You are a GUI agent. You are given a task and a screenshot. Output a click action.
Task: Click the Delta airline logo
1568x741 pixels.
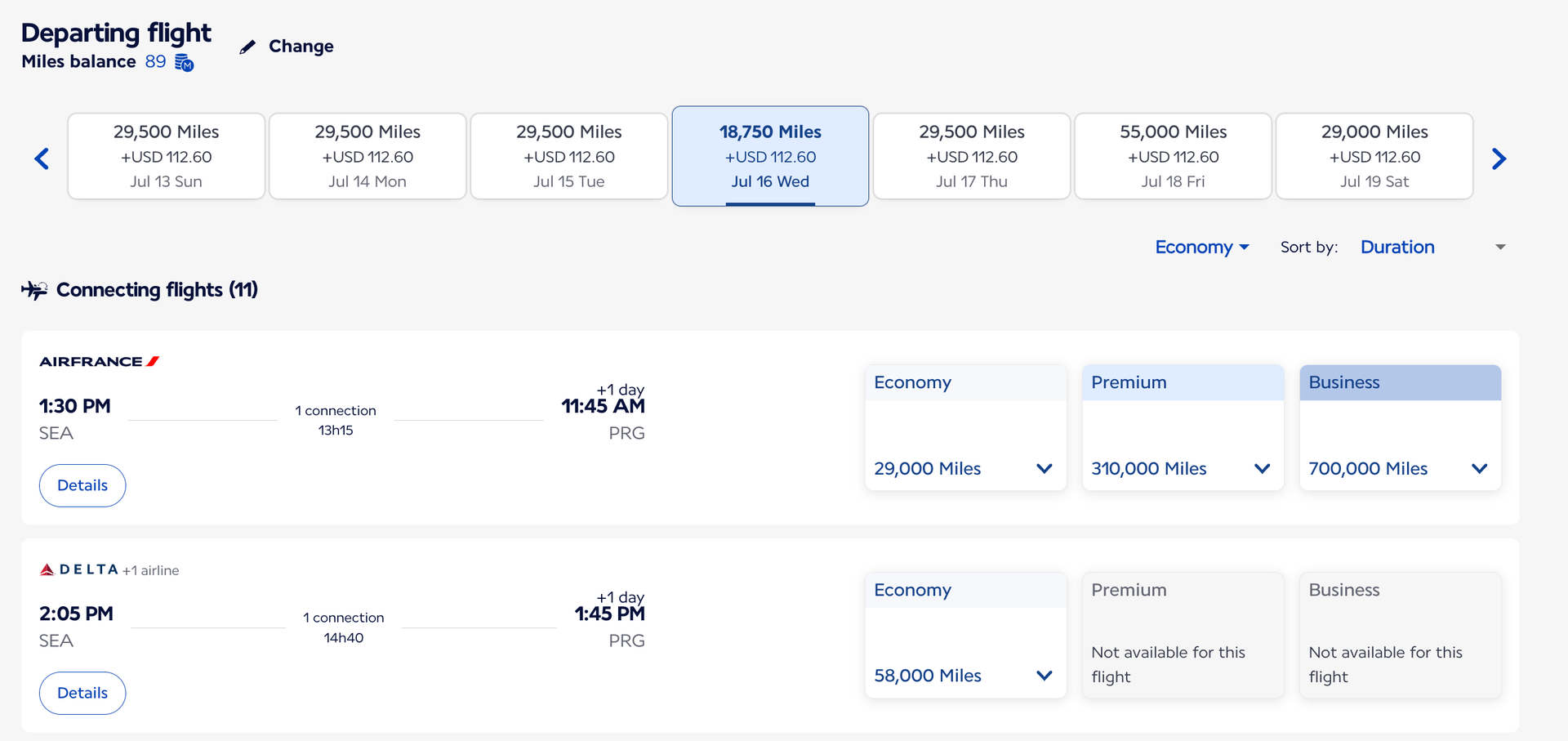coord(79,569)
